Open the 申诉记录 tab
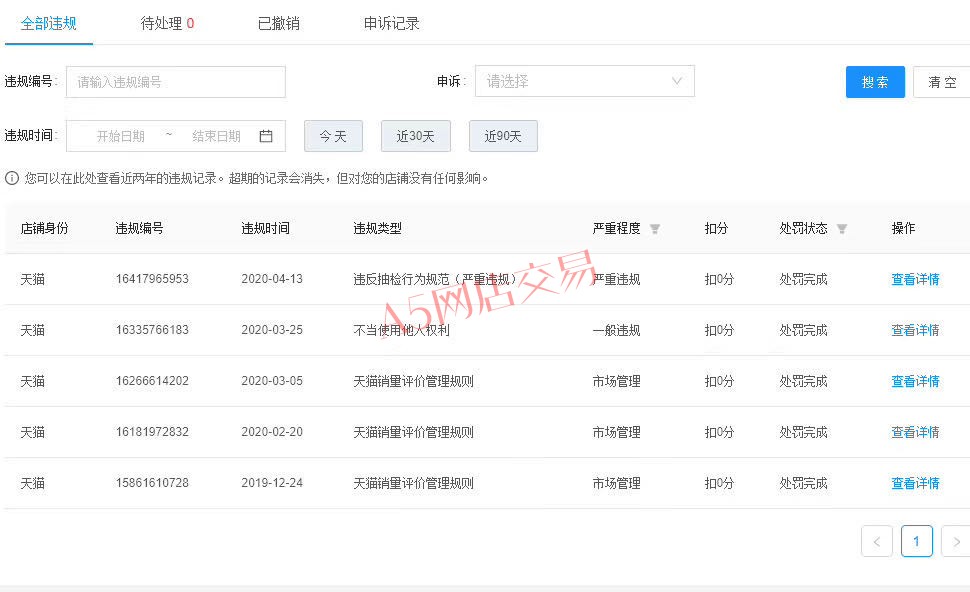This screenshot has height=592, width=970. pyautogui.click(x=391, y=23)
